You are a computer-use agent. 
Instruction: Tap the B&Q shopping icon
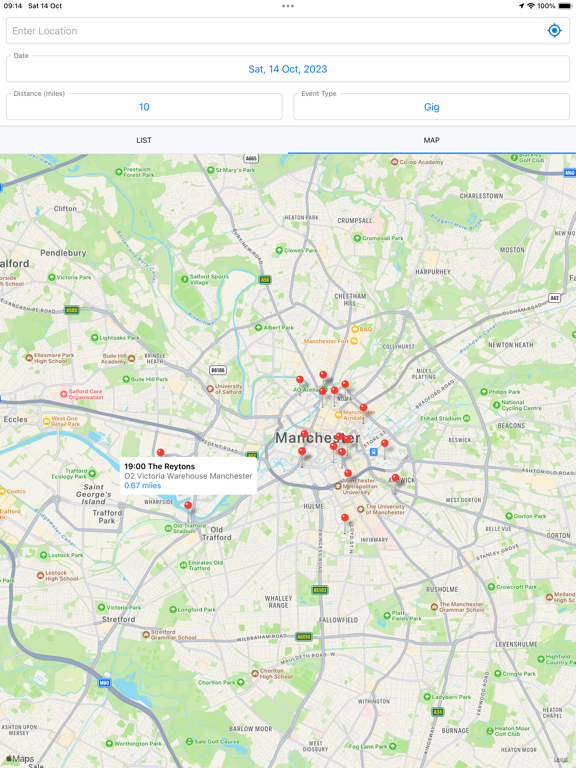tap(355, 329)
